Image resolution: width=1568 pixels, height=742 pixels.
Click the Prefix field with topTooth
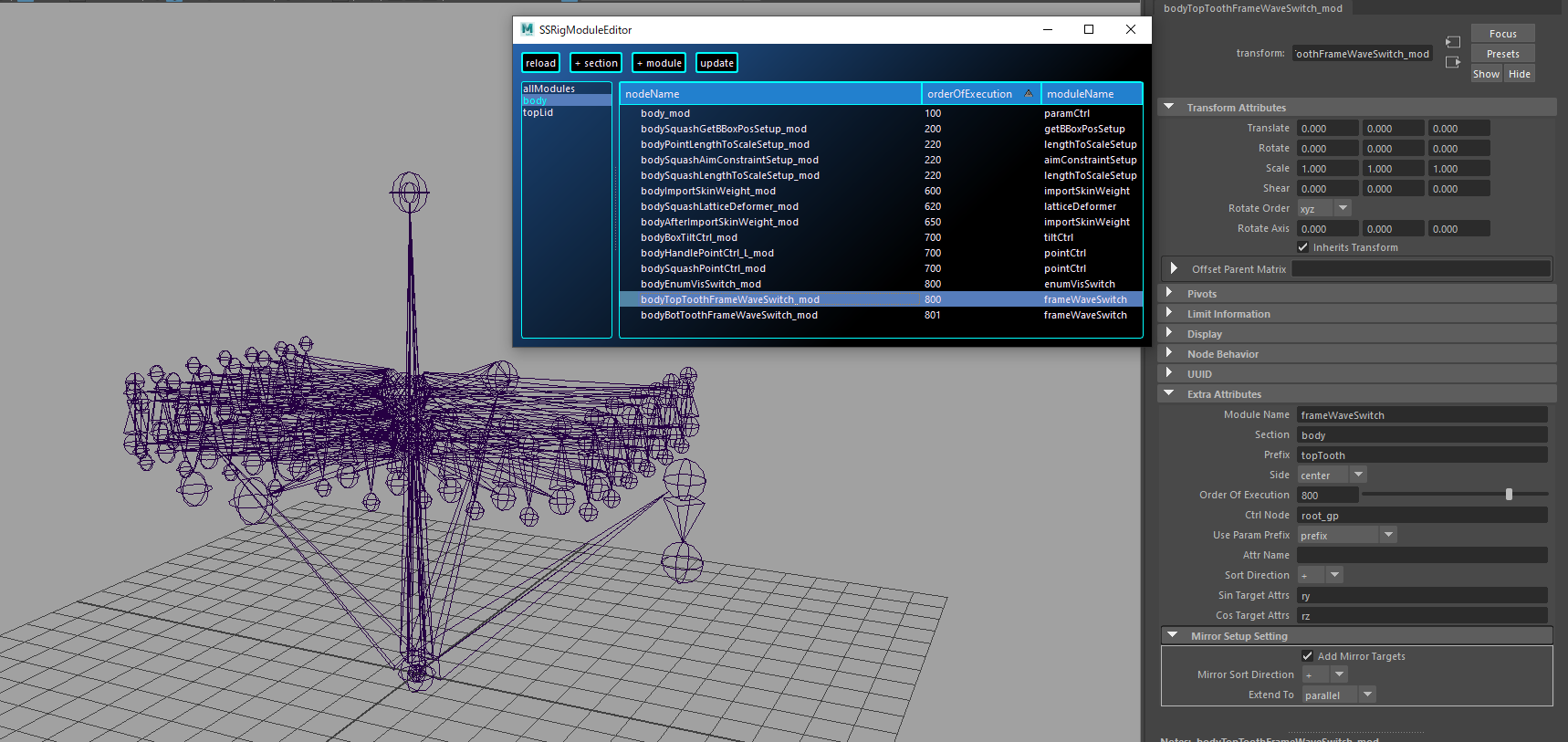click(1422, 455)
